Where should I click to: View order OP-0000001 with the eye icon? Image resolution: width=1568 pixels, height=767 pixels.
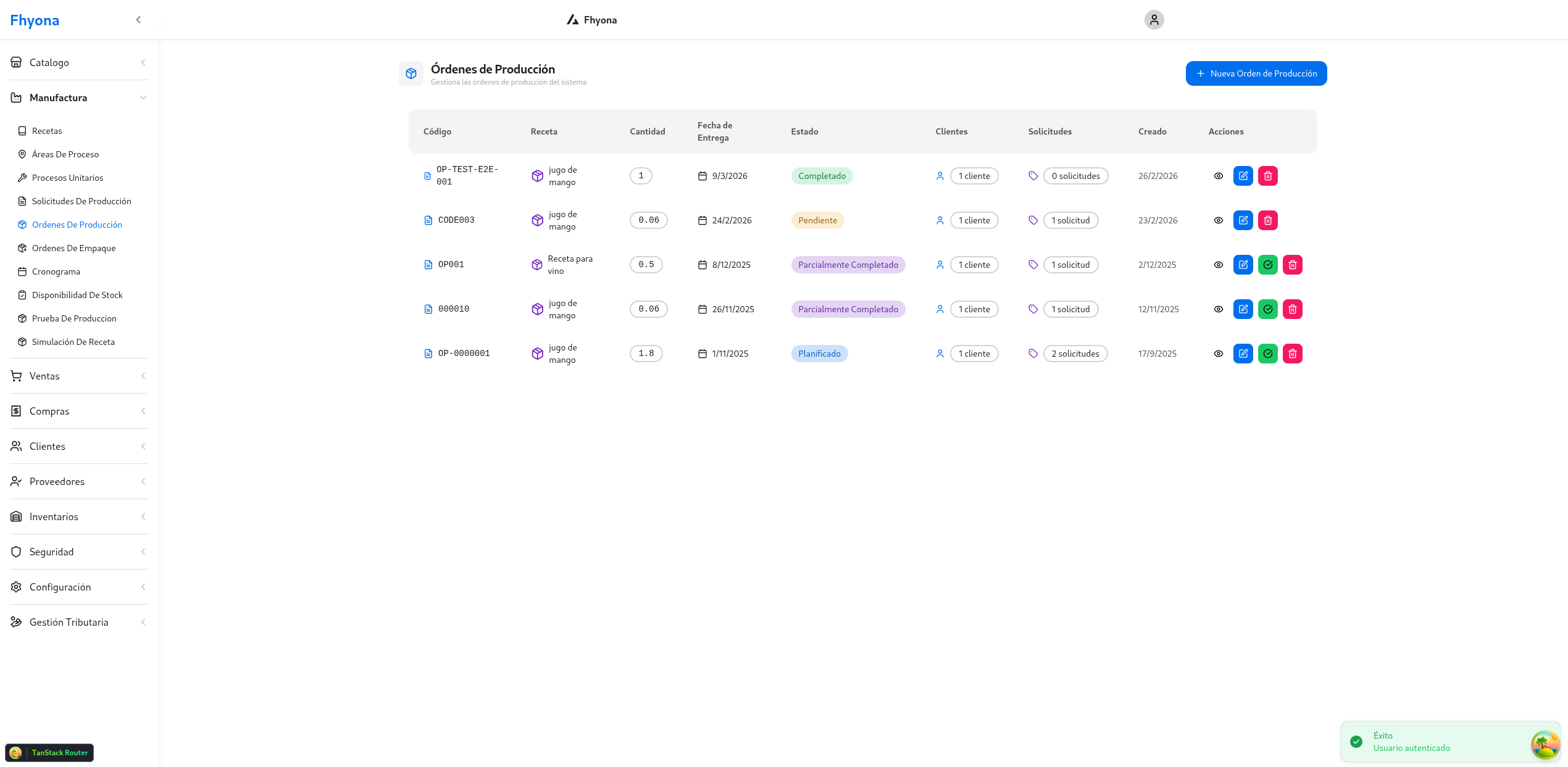[x=1218, y=354]
